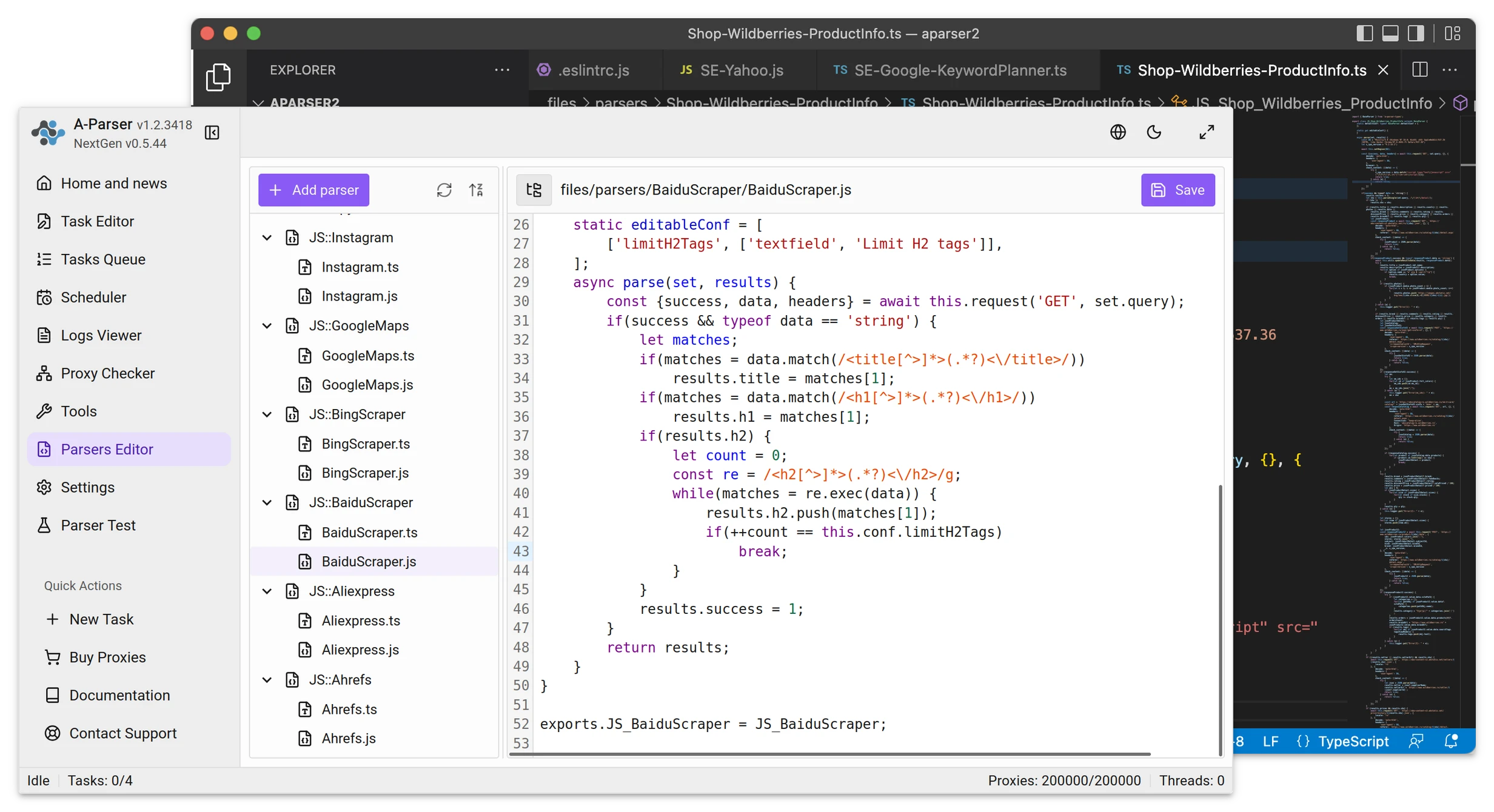The width and height of the screenshot is (1494, 812).
Task: Open language selection globe icon
Action: click(x=1118, y=132)
